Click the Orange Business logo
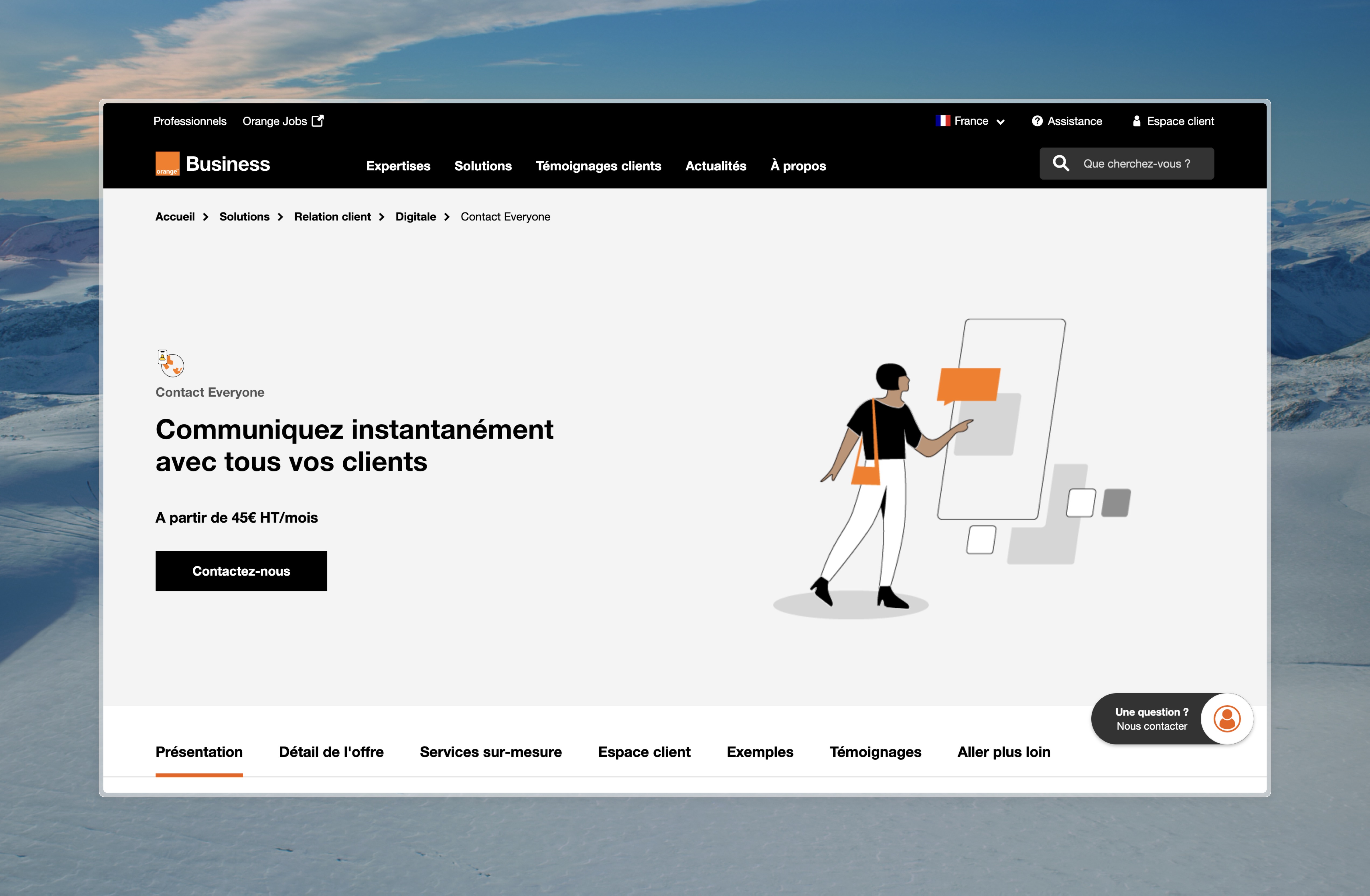This screenshot has width=1370, height=896. 212,164
